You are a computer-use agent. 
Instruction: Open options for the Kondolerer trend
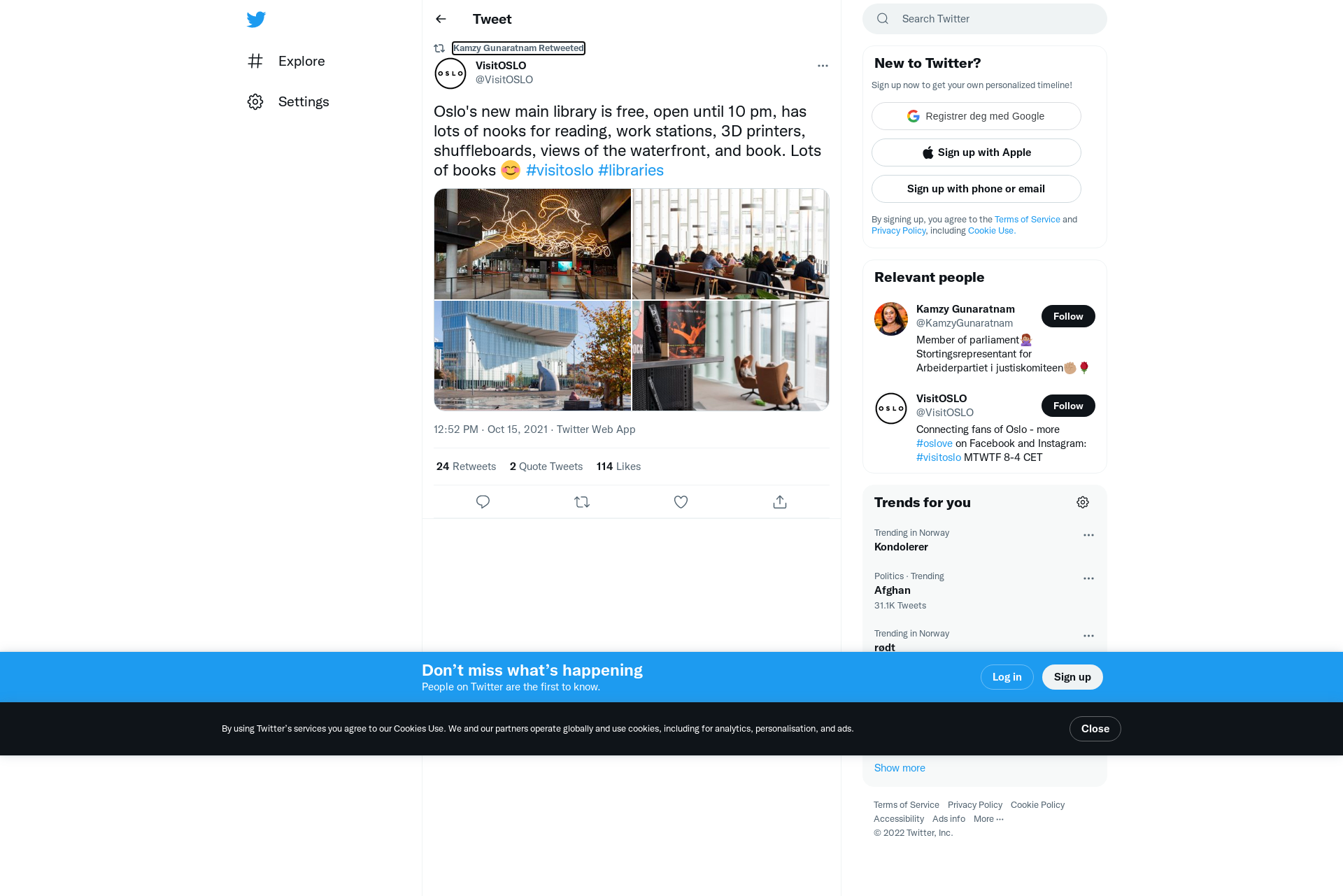point(1088,535)
